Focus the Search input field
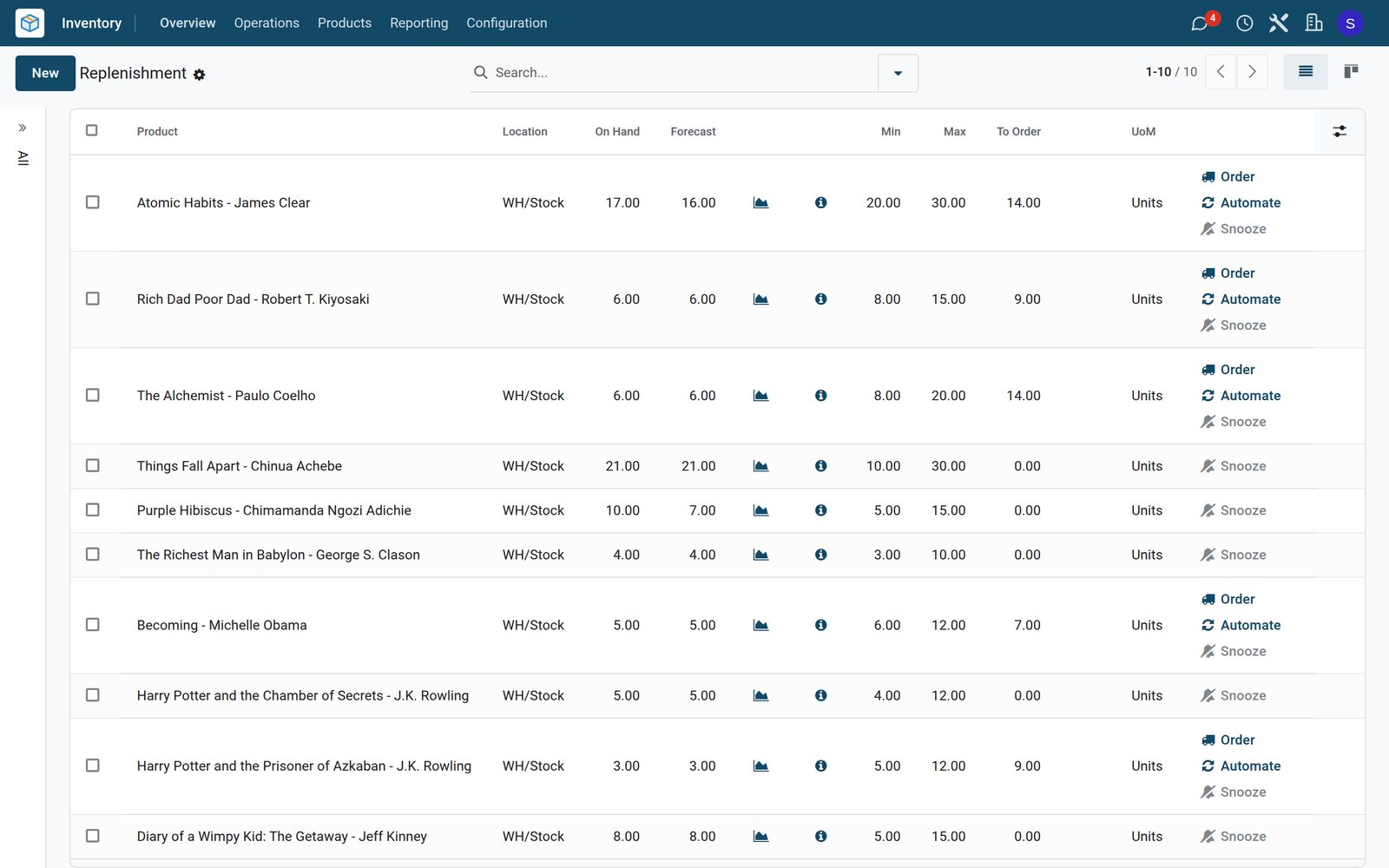This screenshot has width=1389, height=868. 682,73
